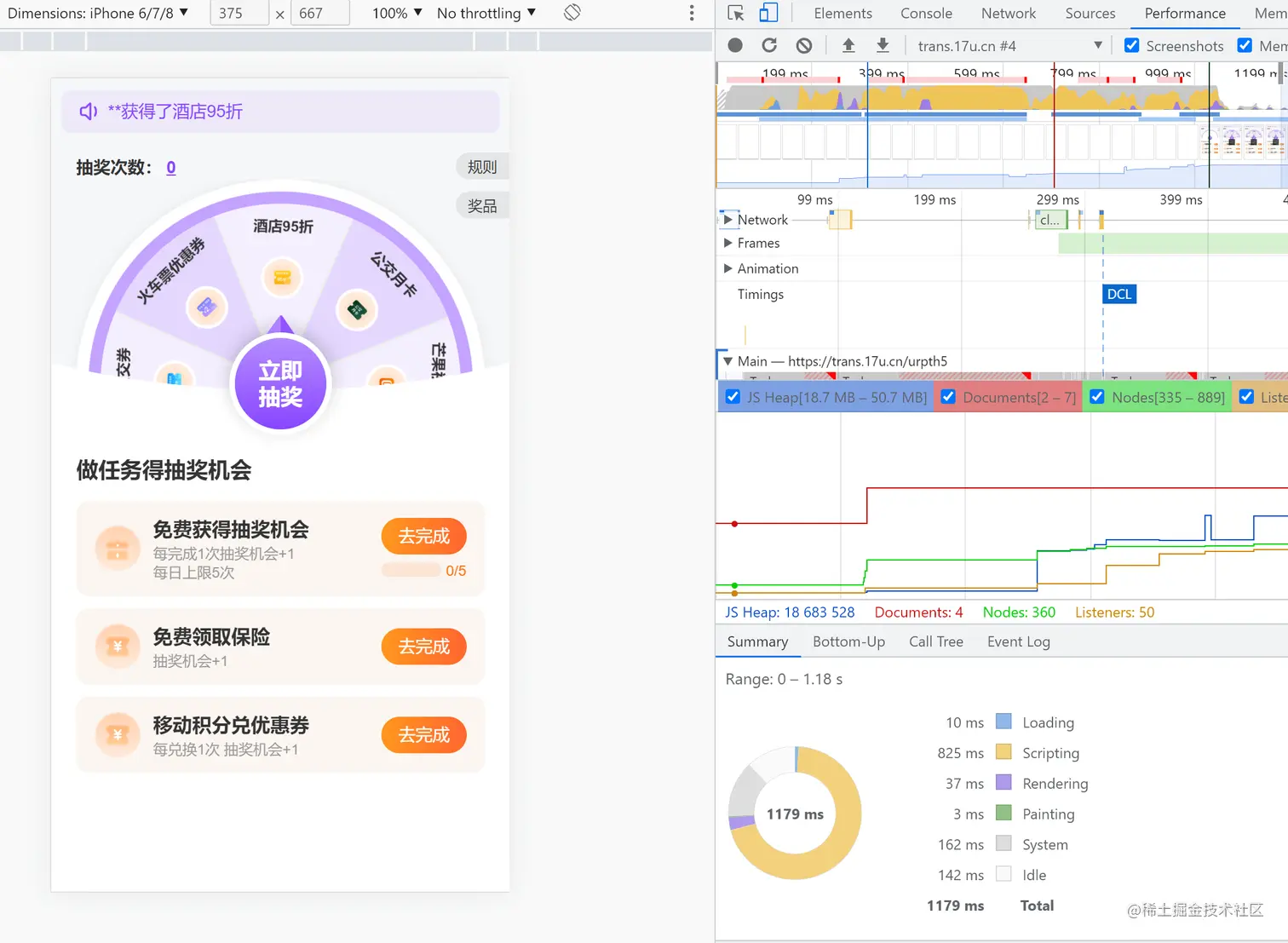Uncheck the Documents counter checkbox

[948, 397]
